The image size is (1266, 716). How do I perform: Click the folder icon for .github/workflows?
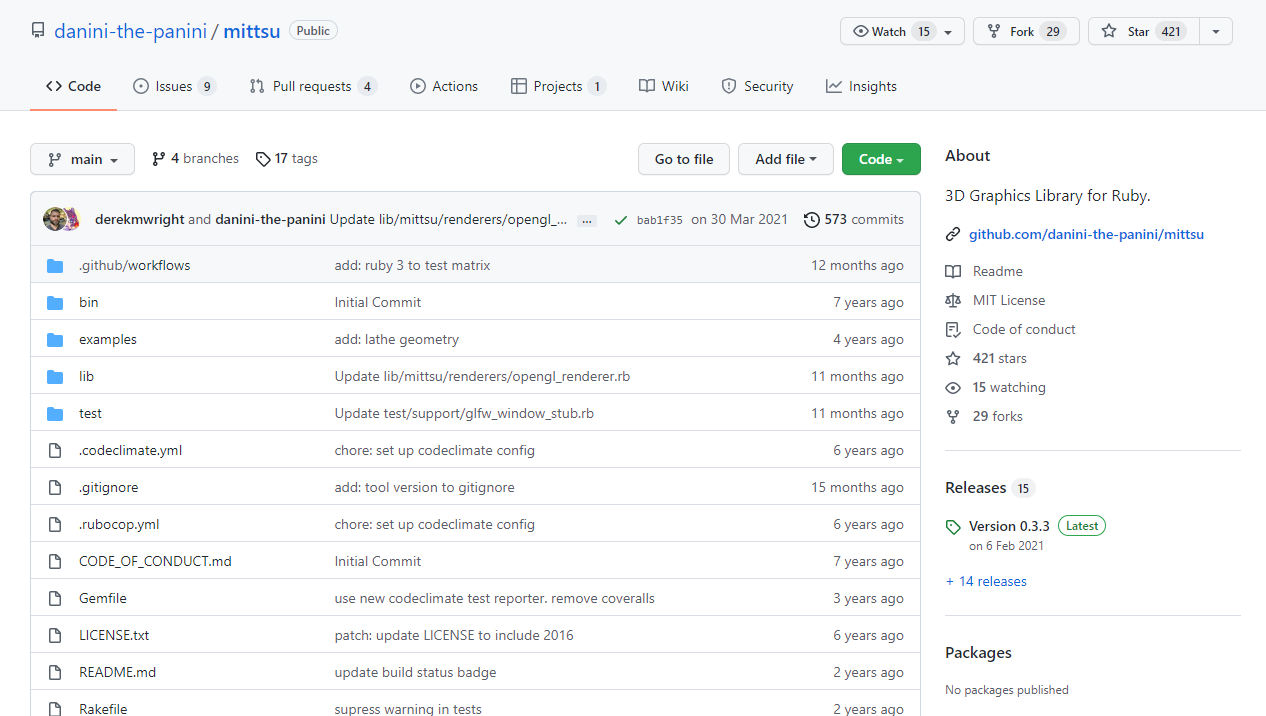[55, 265]
